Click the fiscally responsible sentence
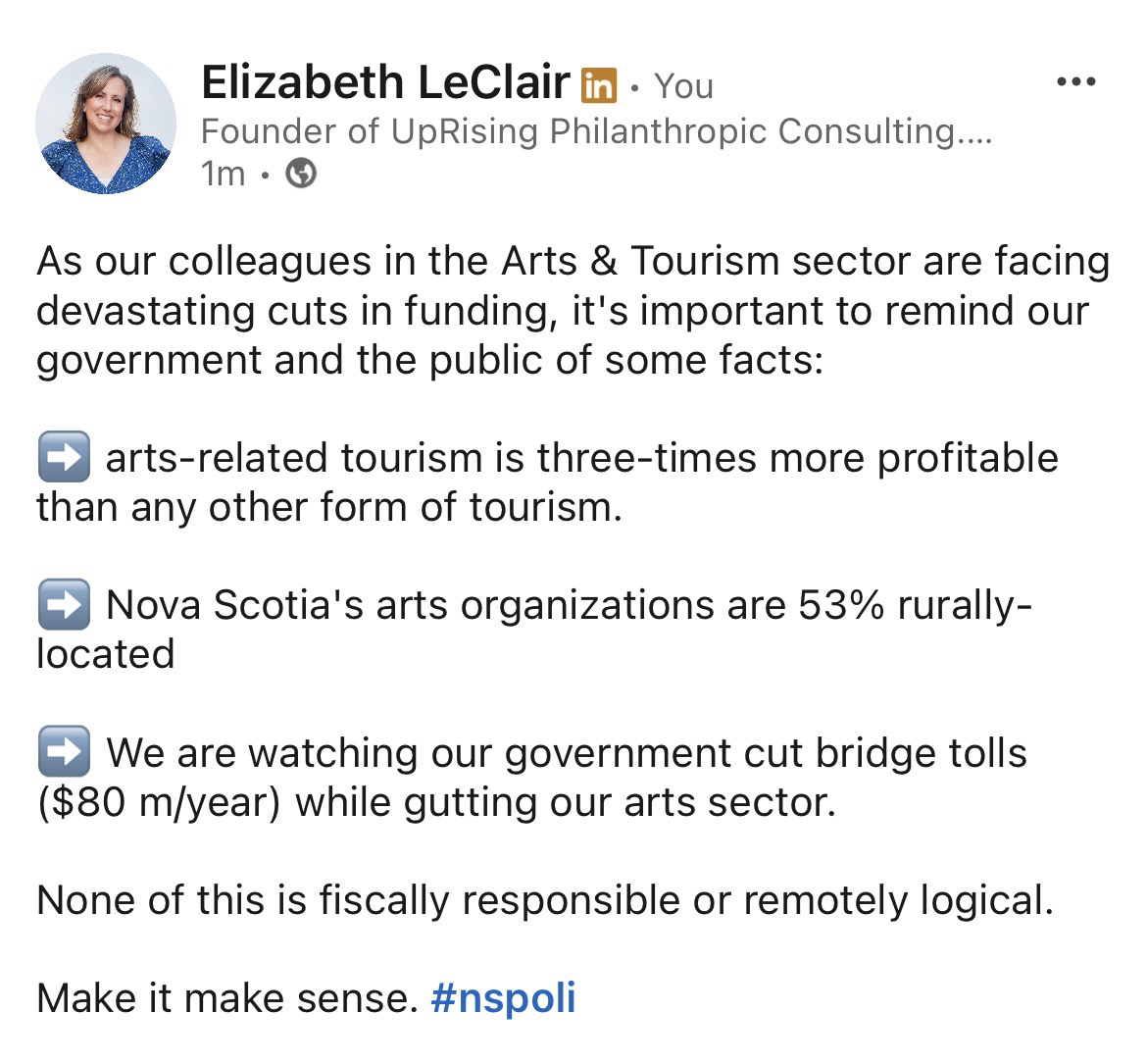This screenshot has width=1147, height=1064. click(544, 900)
